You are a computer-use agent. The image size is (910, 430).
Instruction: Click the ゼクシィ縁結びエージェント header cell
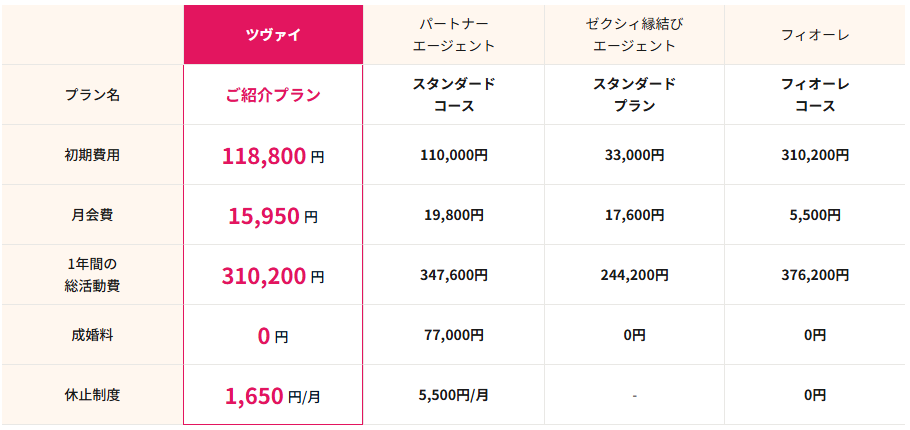634,35
